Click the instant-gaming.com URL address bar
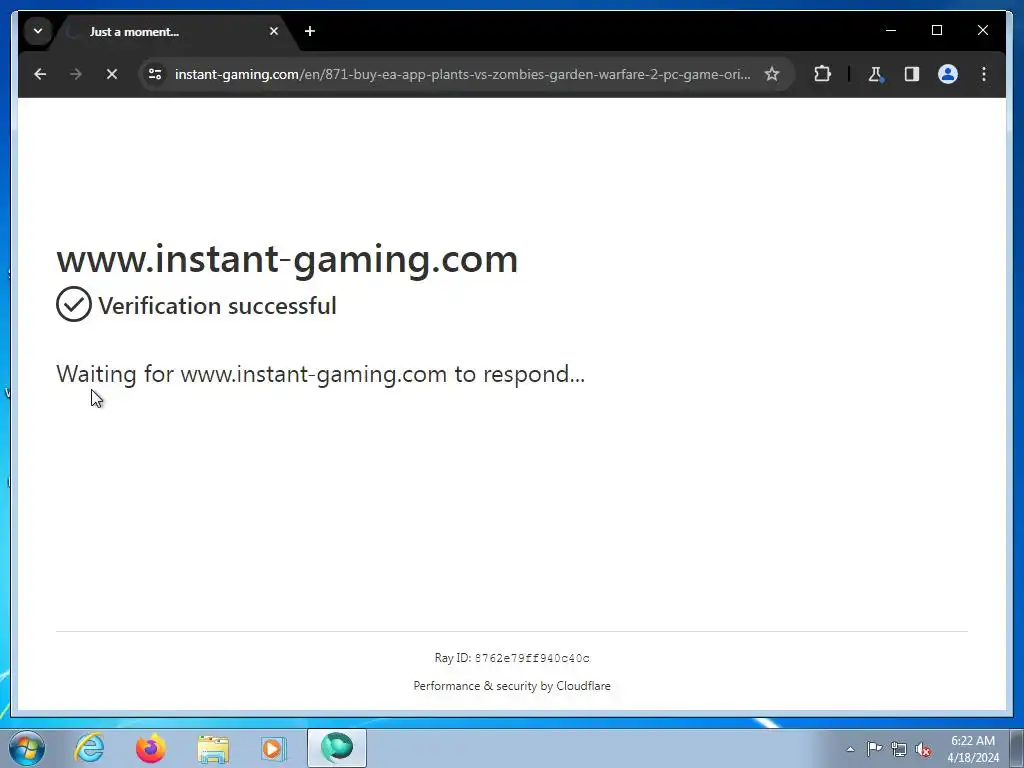1024x768 pixels. tap(462, 74)
